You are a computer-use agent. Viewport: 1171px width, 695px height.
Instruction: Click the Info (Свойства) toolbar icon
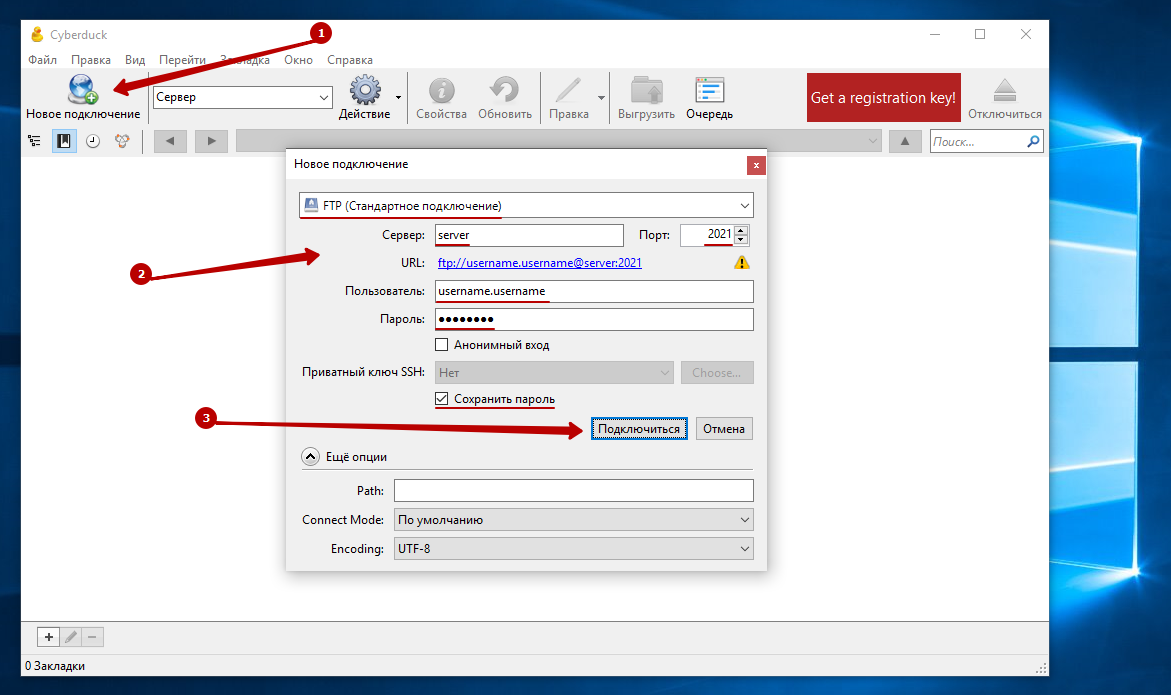pos(441,92)
